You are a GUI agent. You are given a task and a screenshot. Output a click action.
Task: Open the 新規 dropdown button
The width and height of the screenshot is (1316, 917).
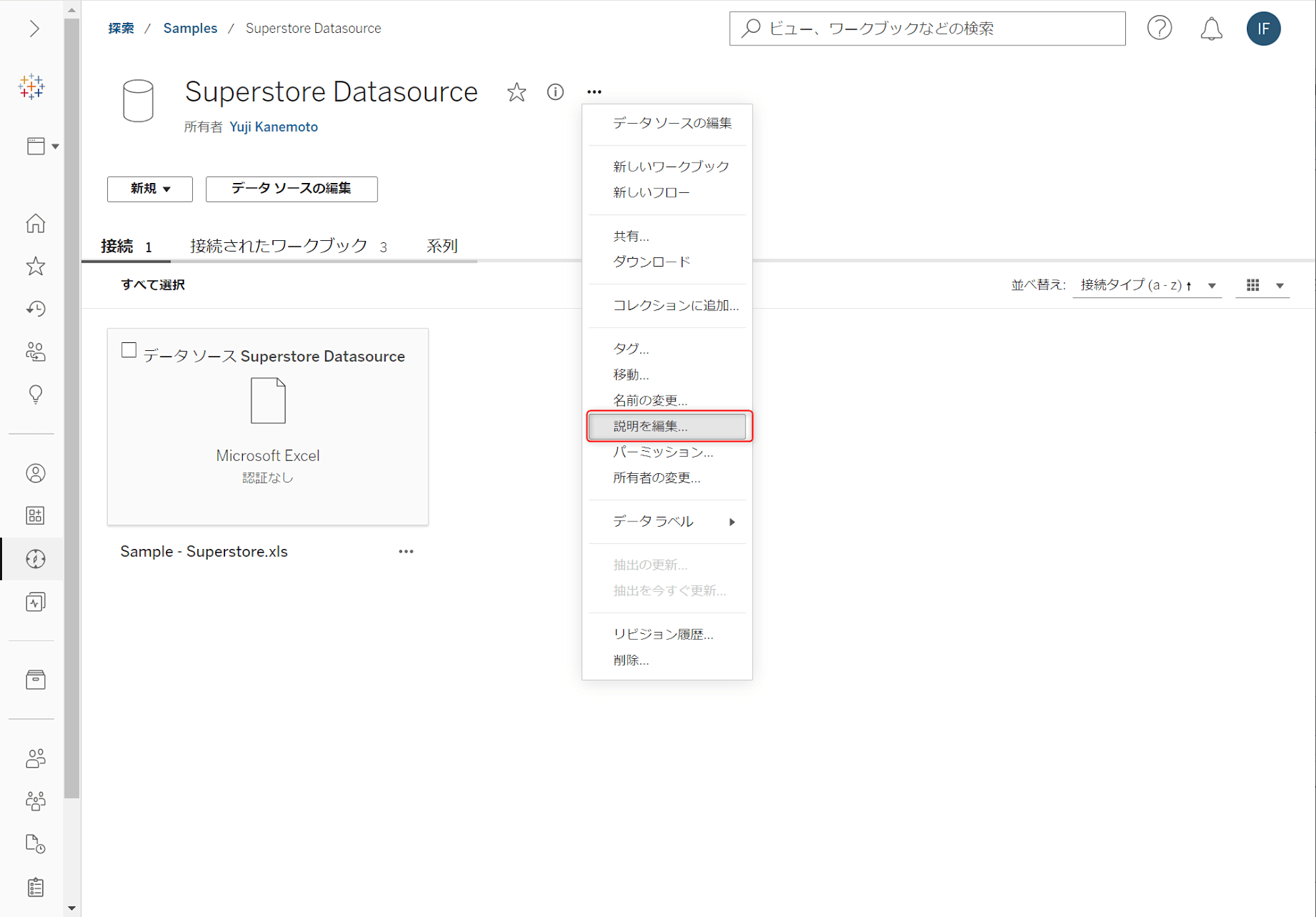[150, 189]
